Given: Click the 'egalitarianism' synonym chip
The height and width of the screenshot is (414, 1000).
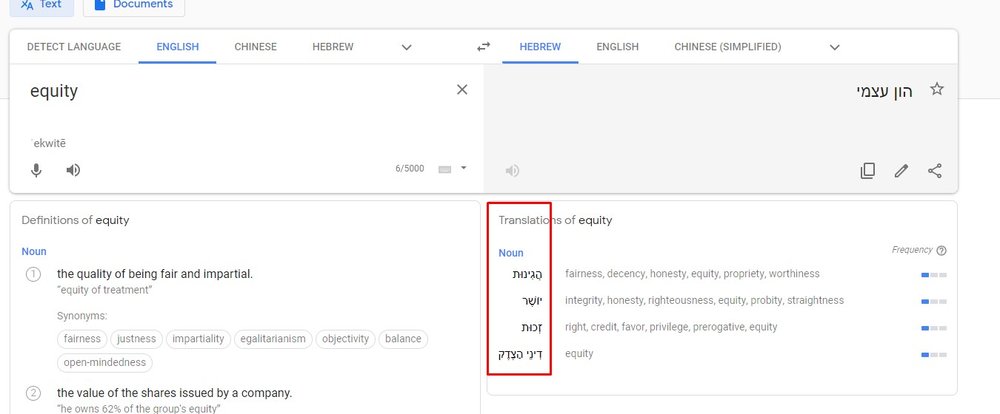Looking at the screenshot, I should [273, 339].
